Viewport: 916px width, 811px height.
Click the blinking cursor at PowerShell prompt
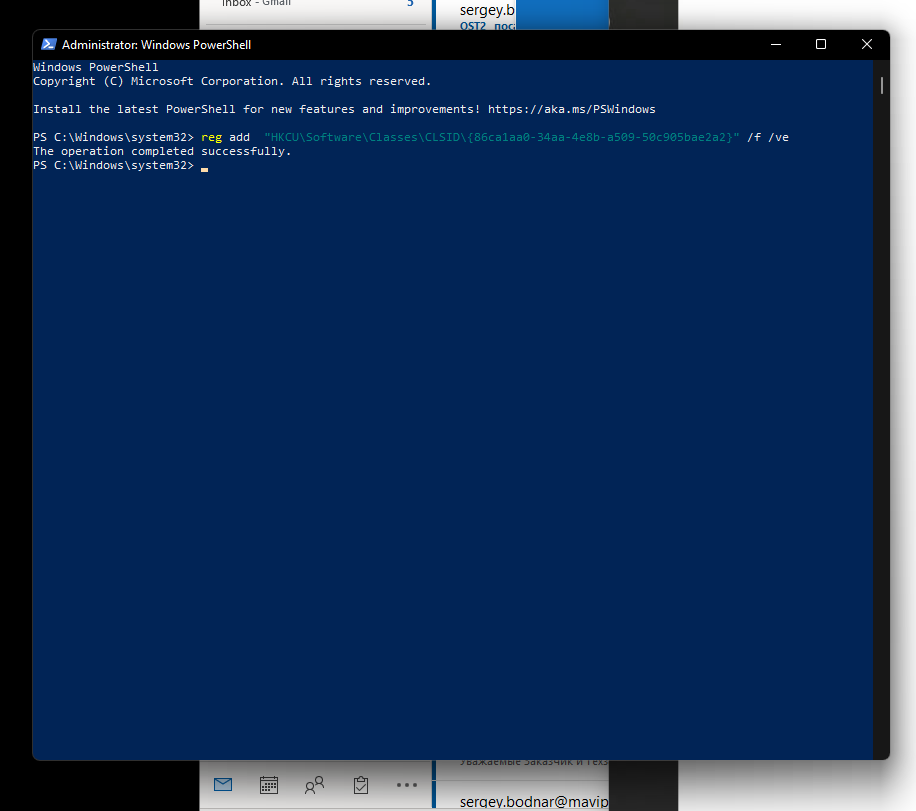[x=204, y=166]
